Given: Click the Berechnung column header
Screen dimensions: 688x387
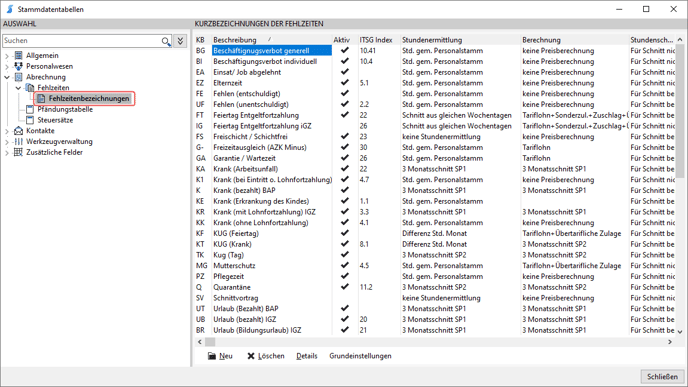Looking at the screenshot, I should 574,40.
